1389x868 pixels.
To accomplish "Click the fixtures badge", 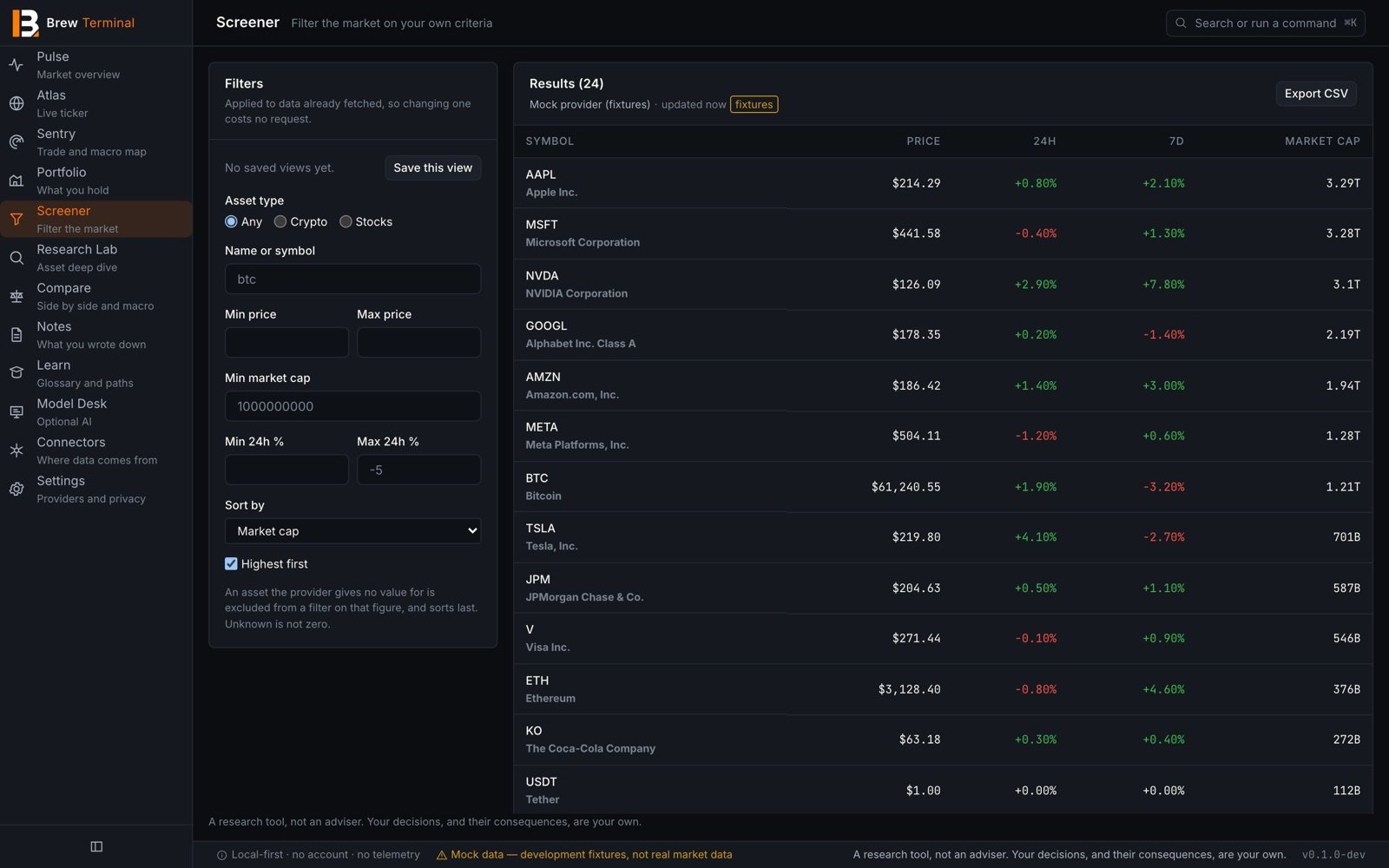I will [754, 104].
